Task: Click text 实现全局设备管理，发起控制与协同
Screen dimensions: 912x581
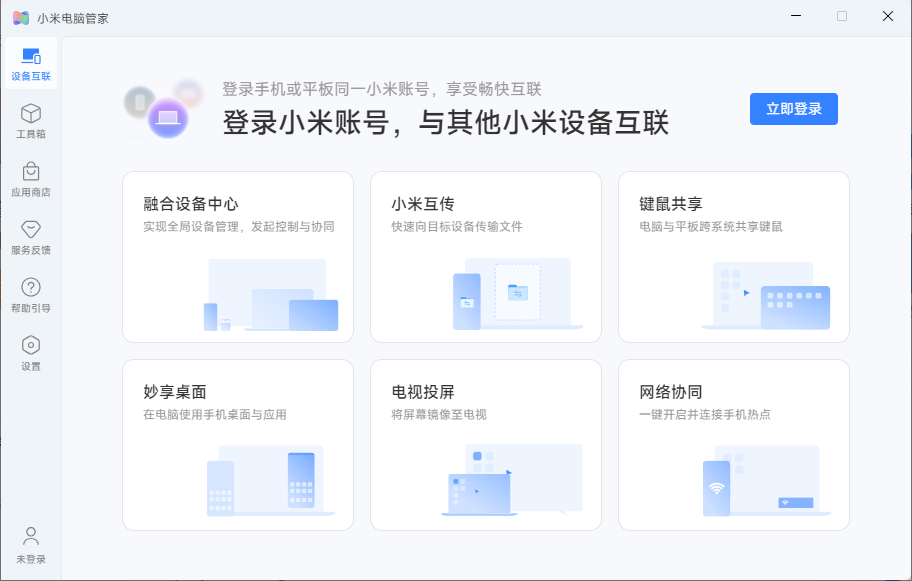Action: [239, 226]
